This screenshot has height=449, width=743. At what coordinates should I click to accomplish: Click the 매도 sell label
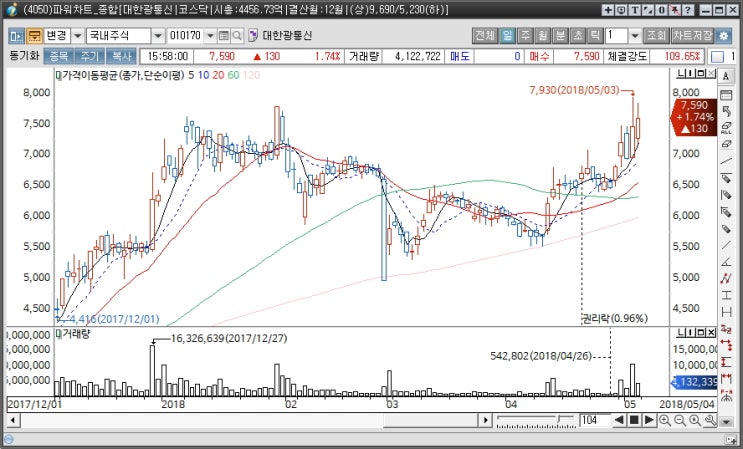tap(460, 56)
